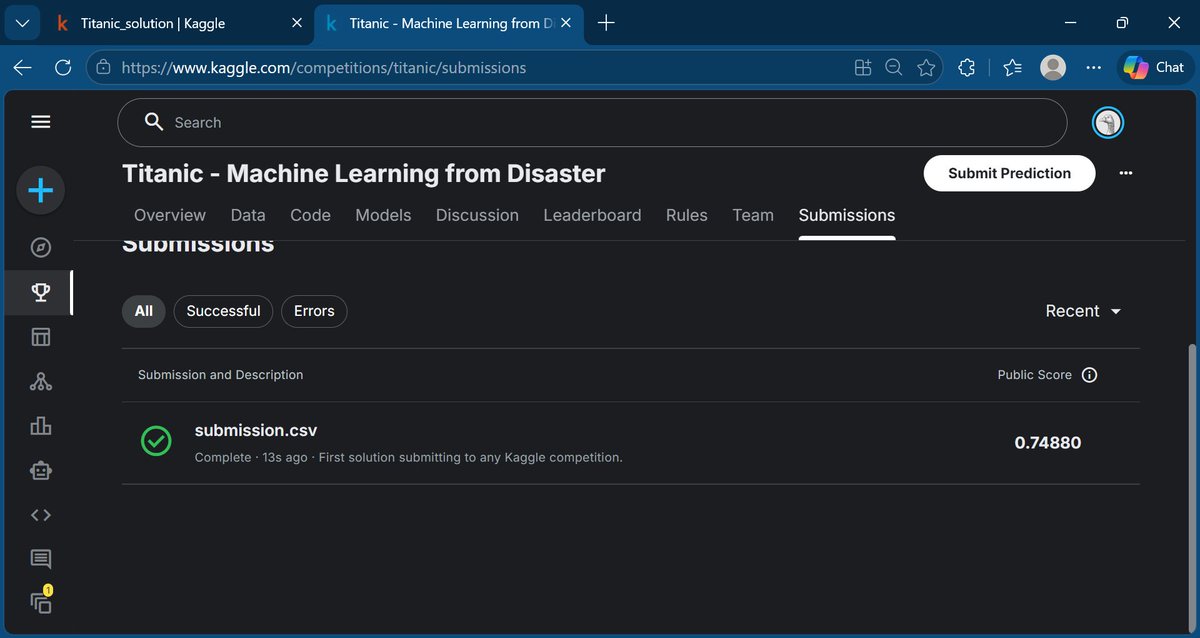Go to the Models tab
This screenshot has width=1200, height=638.
tap(383, 215)
